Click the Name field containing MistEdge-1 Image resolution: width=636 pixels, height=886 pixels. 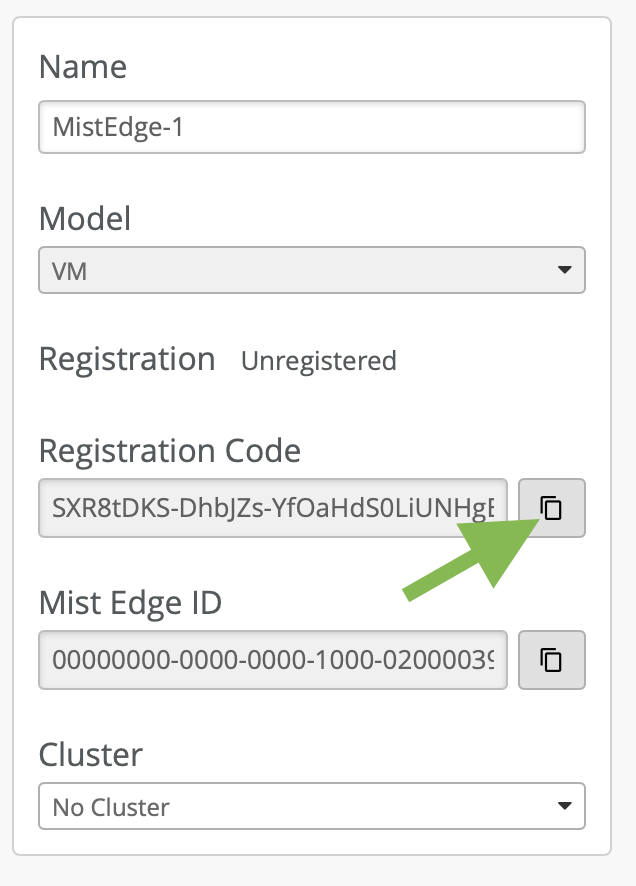[311, 127]
